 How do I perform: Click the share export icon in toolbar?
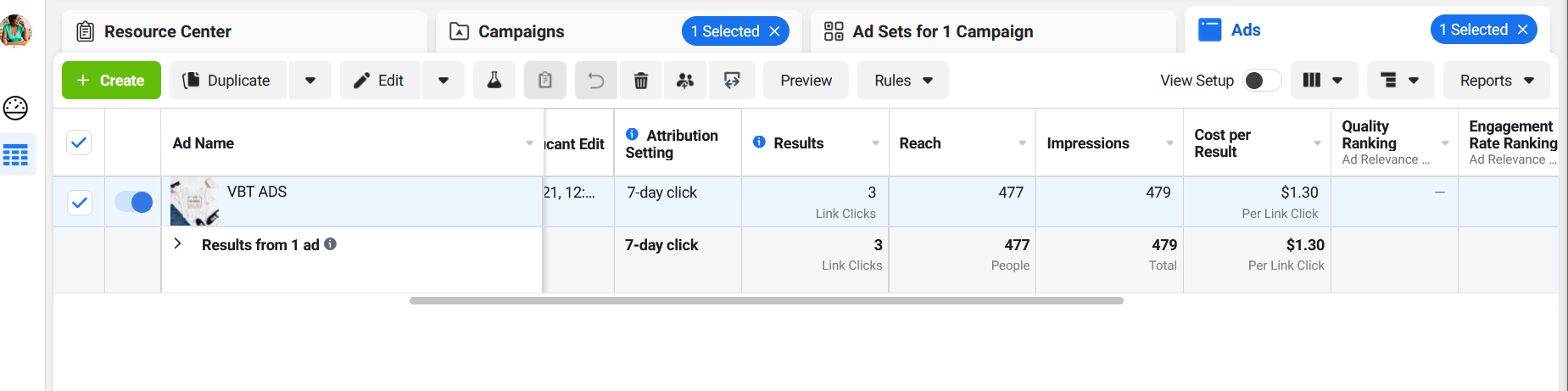[x=732, y=81]
